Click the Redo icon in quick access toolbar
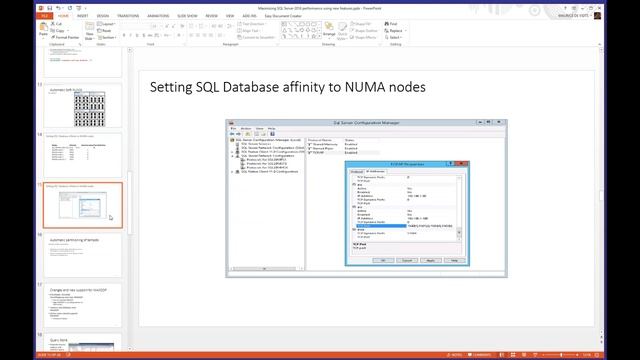 [x=70, y=8]
